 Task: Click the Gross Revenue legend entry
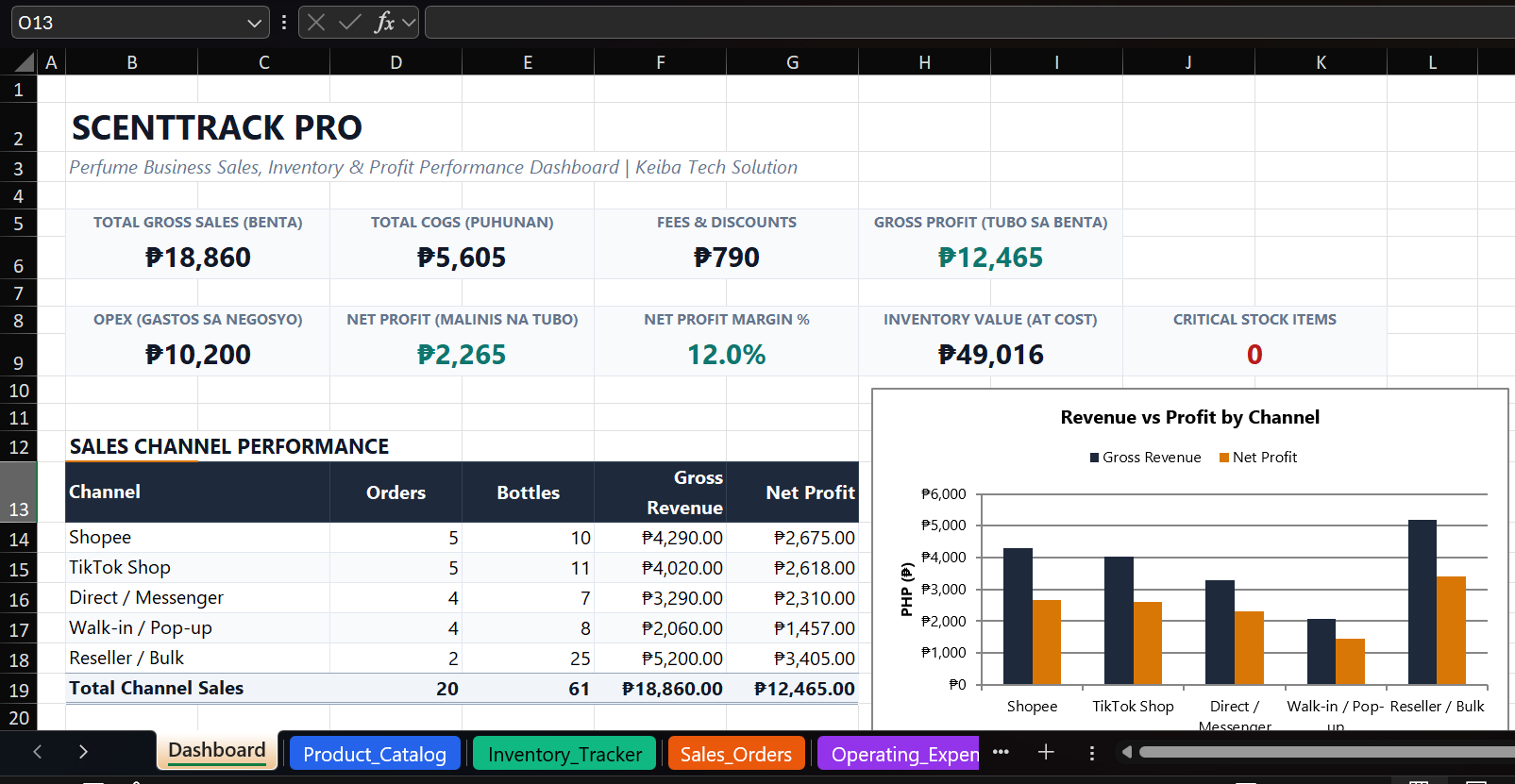click(1145, 458)
